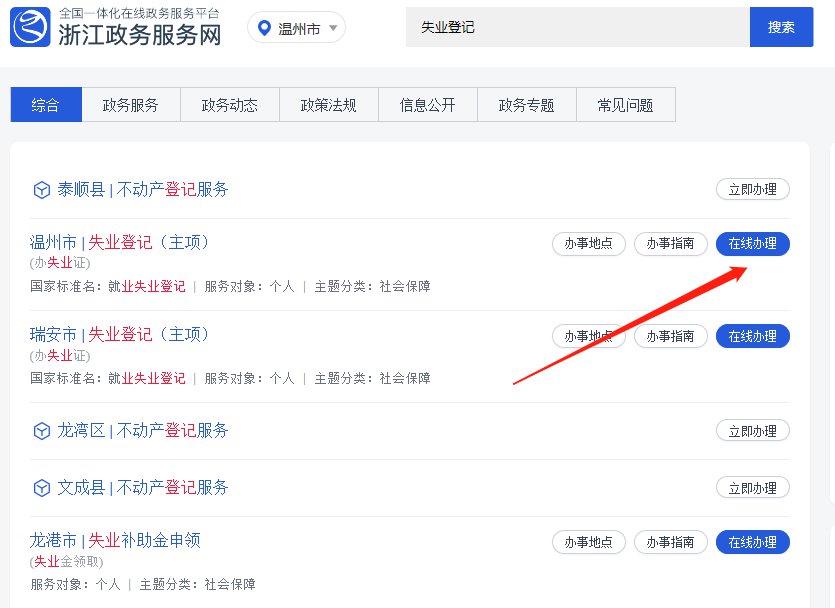This screenshot has width=835, height=608.
Task: Click the Zhejiang government service logo icon
Action: tap(30, 26)
